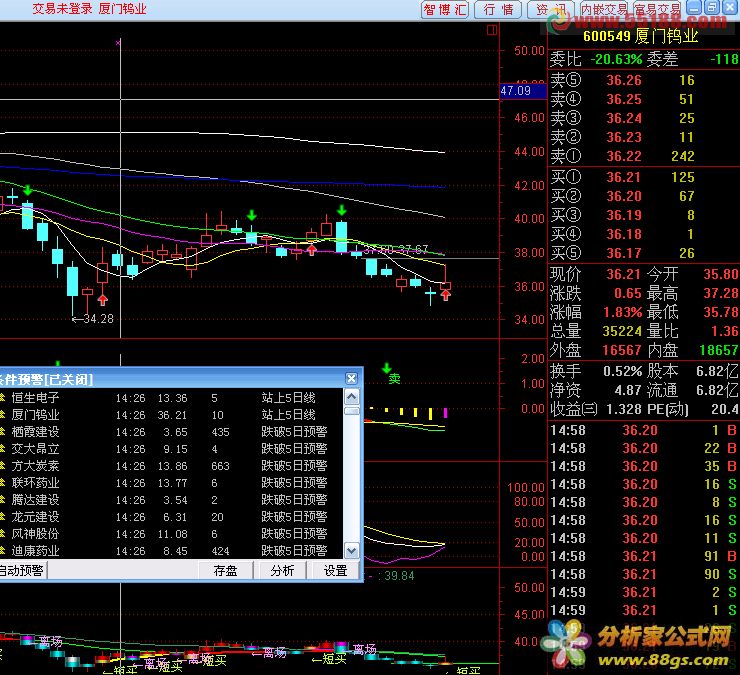Image resolution: width=740 pixels, height=675 pixels.
Task: Click the 买③ 36.19 order row
Action: 644,215
